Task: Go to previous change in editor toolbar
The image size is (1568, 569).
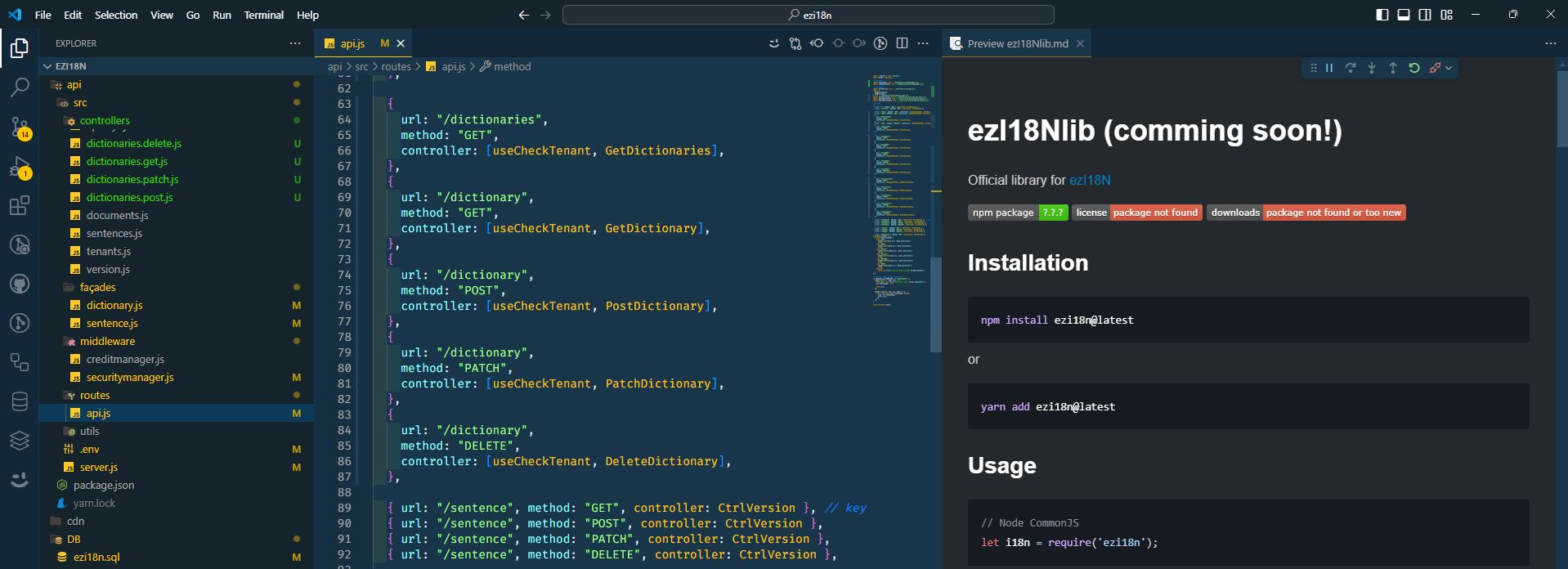Action: (816, 43)
